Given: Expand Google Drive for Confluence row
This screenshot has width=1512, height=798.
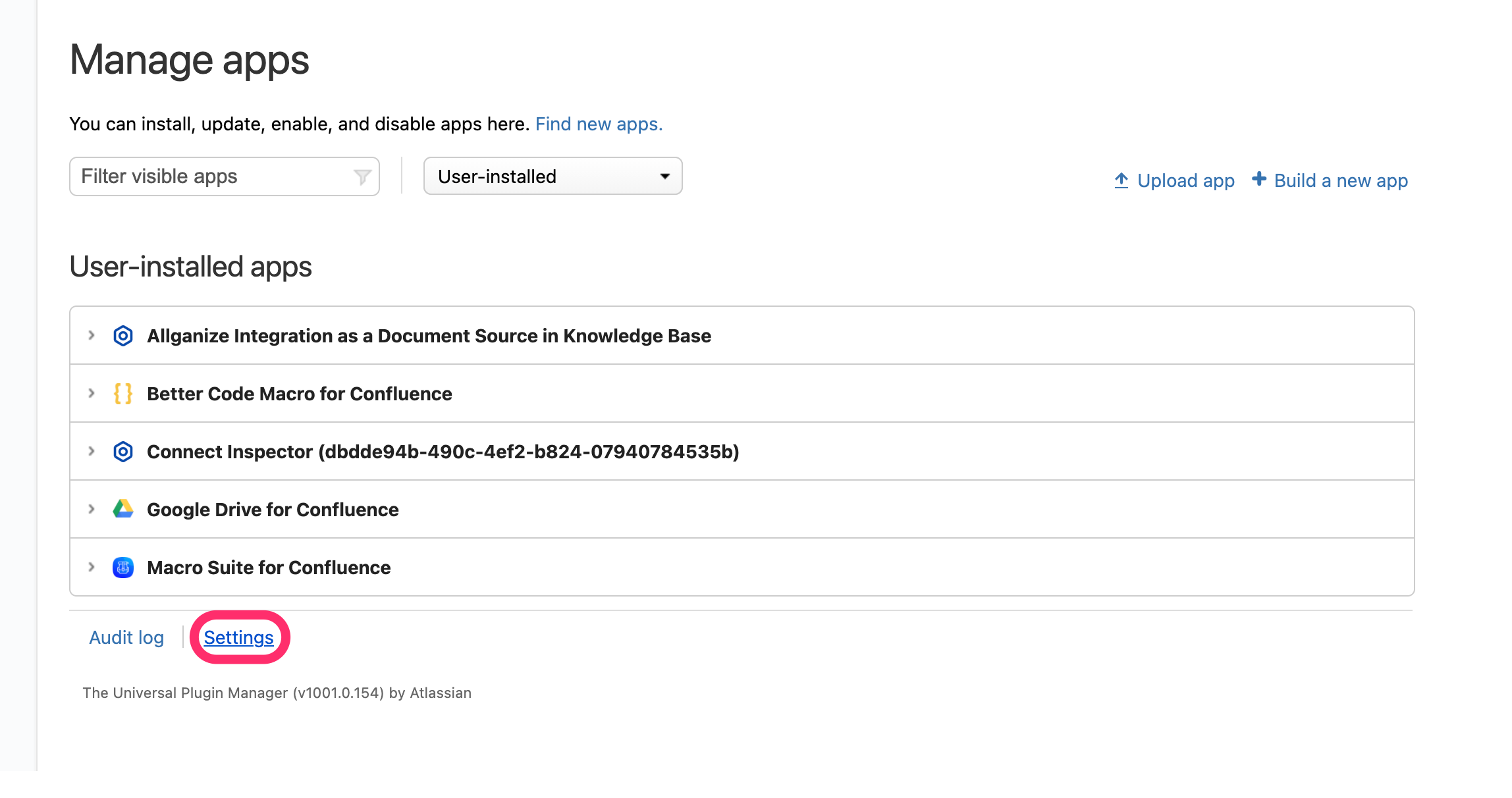Looking at the screenshot, I should click(x=92, y=509).
